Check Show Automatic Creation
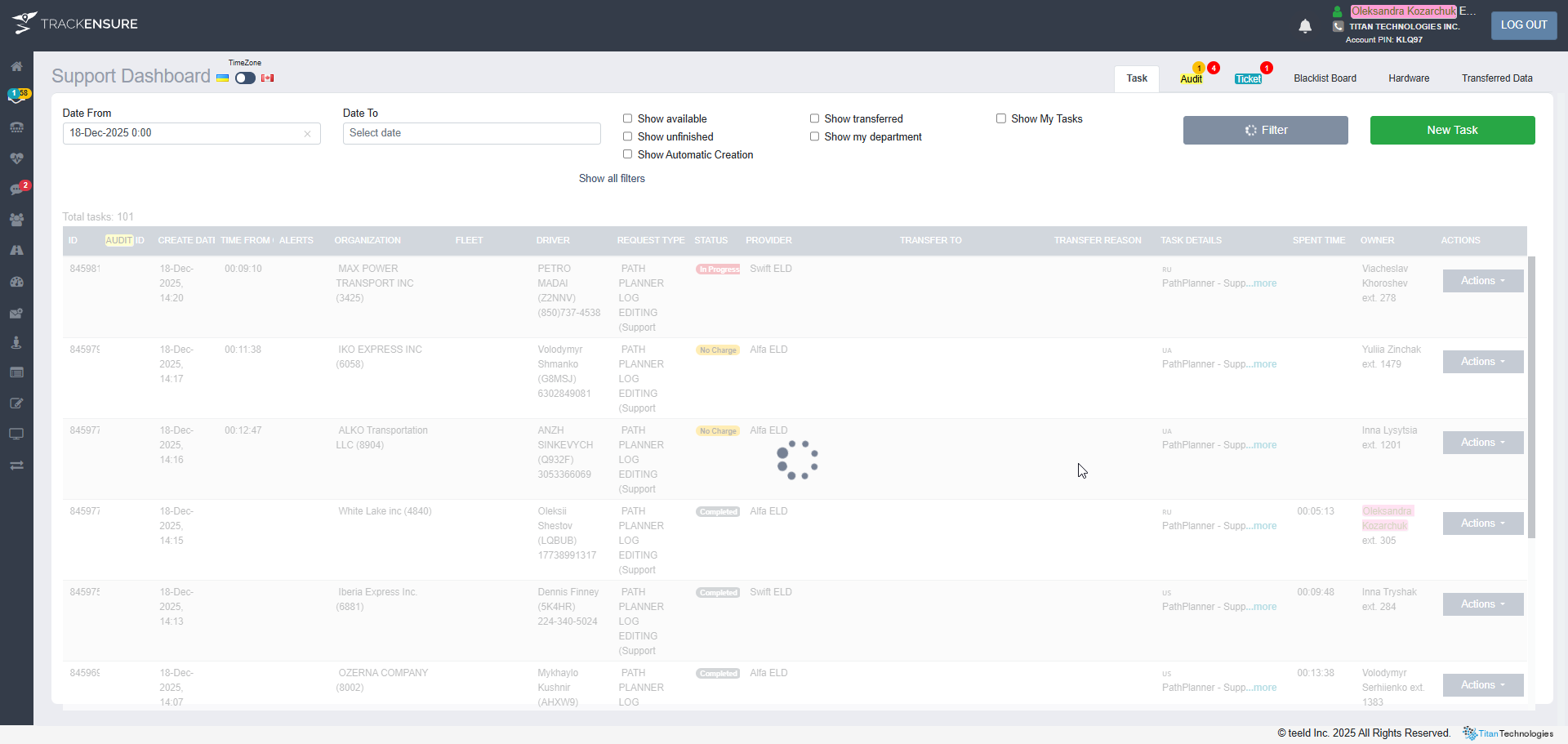The width and height of the screenshot is (1568, 744). (628, 154)
